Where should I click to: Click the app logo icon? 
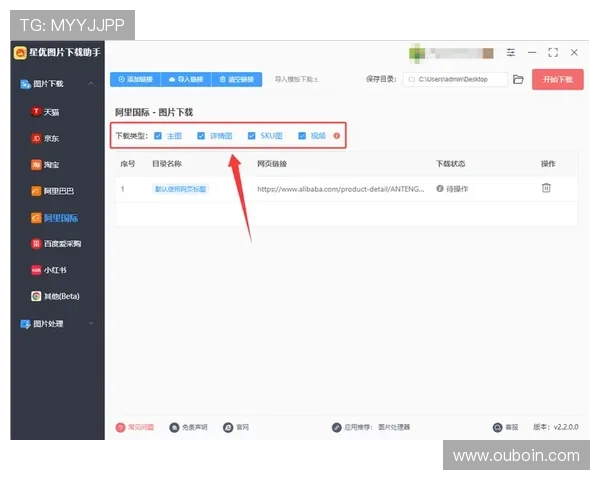coord(20,52)
